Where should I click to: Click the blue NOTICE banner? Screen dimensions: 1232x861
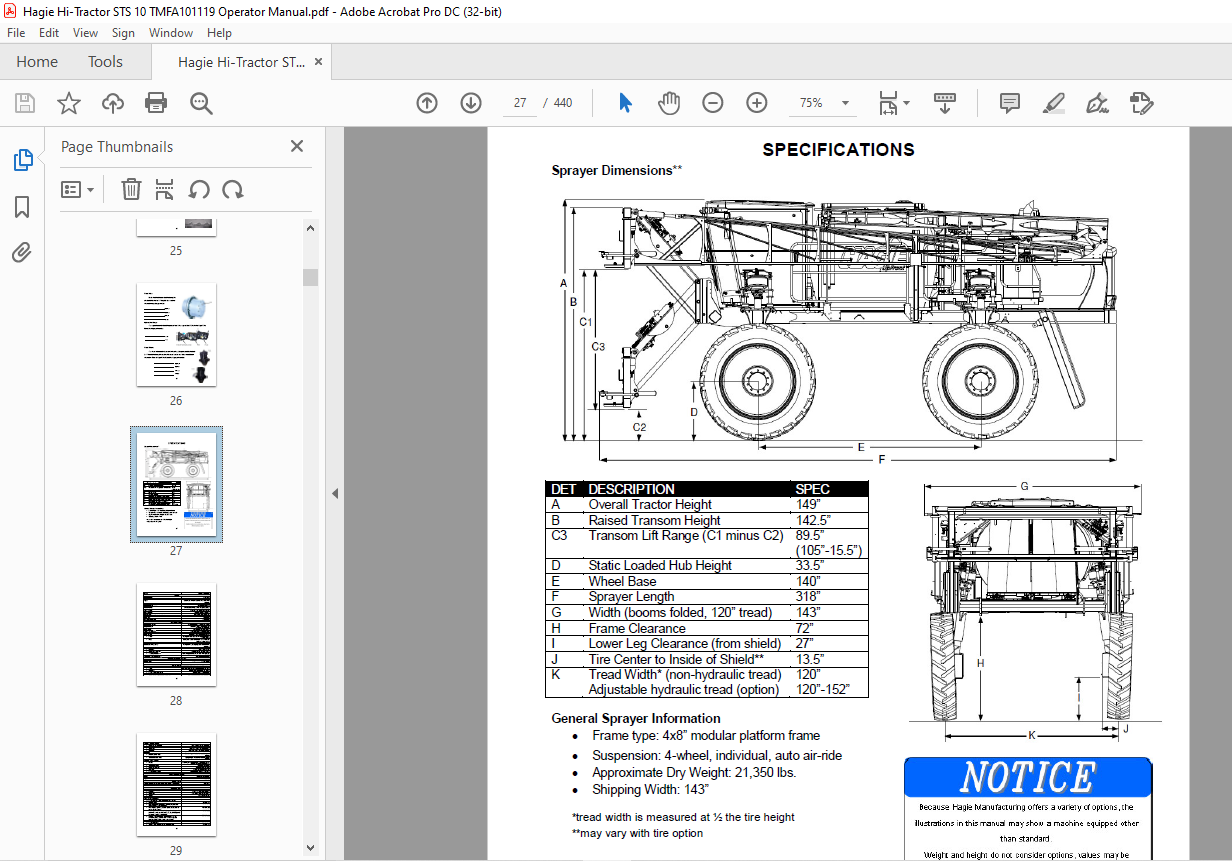click(1028, 777)
